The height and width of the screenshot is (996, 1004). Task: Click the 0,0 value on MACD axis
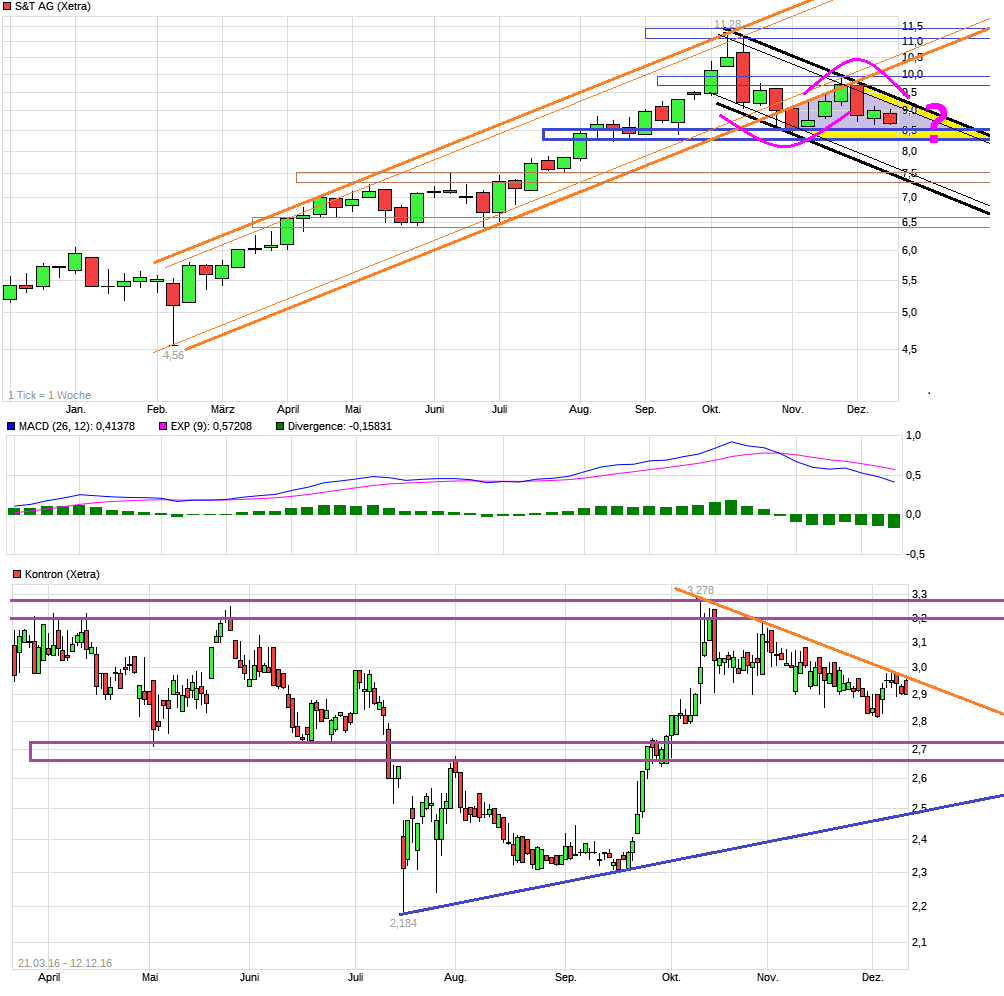tap(914, 514)
